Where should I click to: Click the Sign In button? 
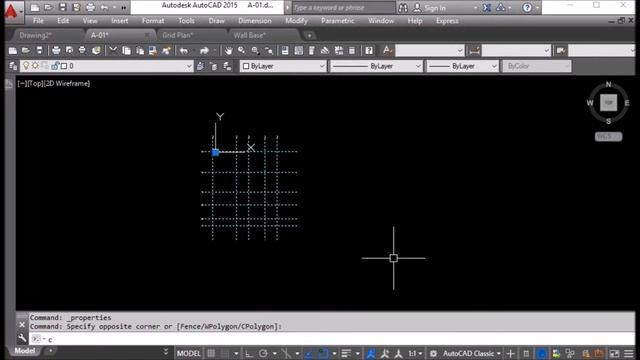[x=435, y=8]
